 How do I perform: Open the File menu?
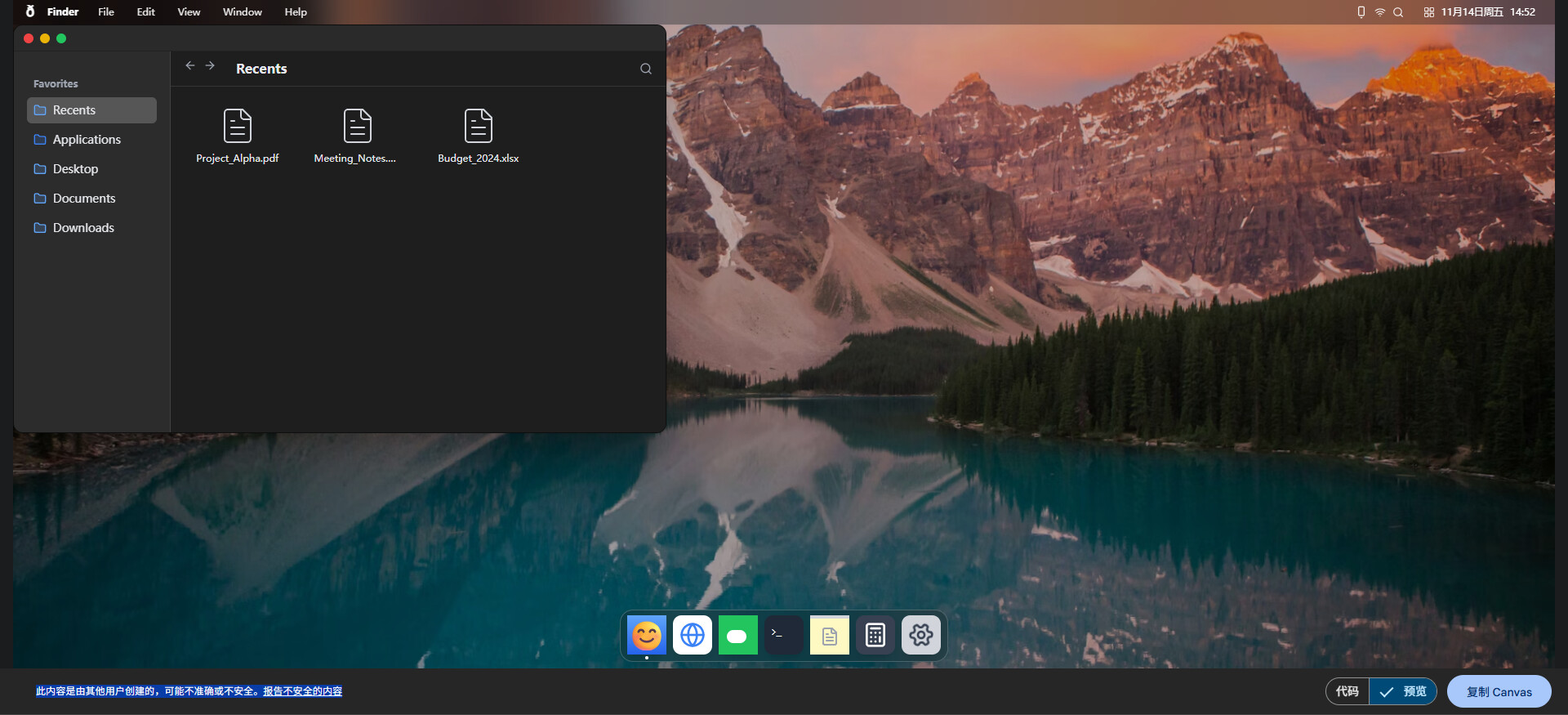pos(106,11)
